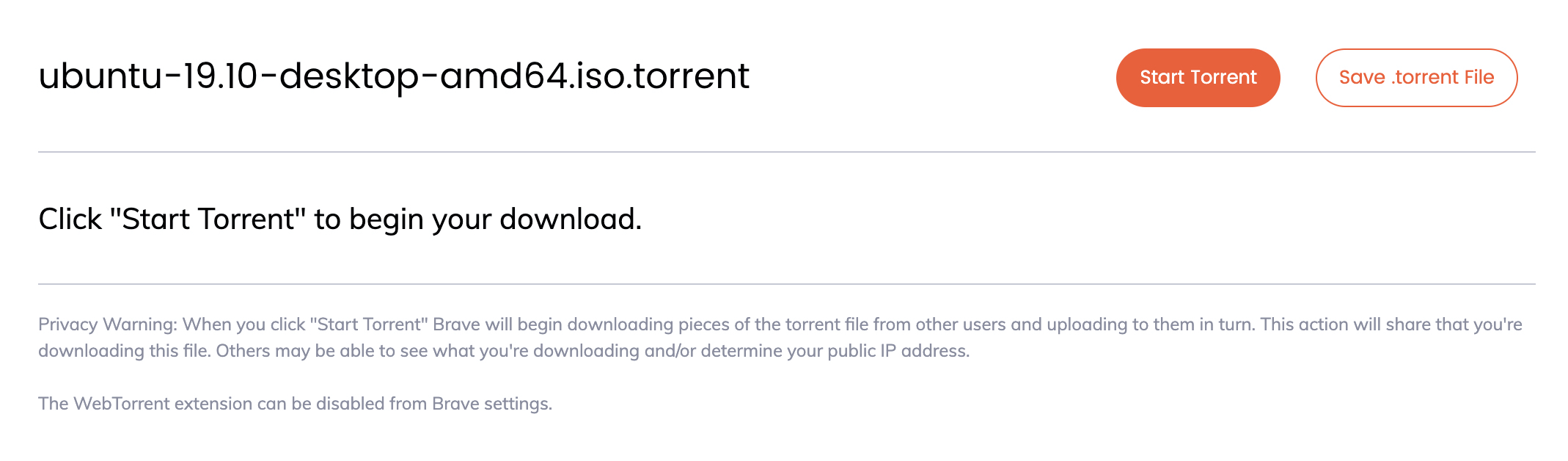This screenshot has width=1568, height=461.
Task: Click the Save .torrent File button
Action: click(x=1416, y=78)
